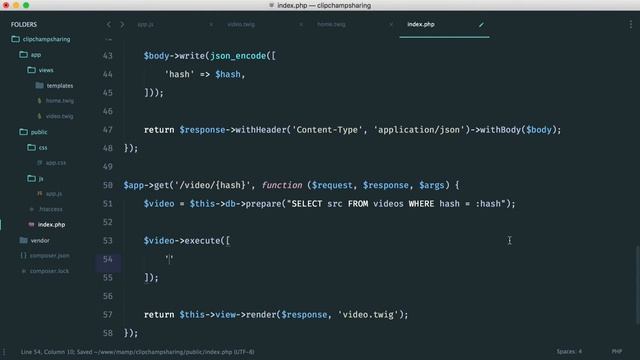Click highlighted line number 54
This screenshot has width=640, height=360.
[x=108, y=259]
